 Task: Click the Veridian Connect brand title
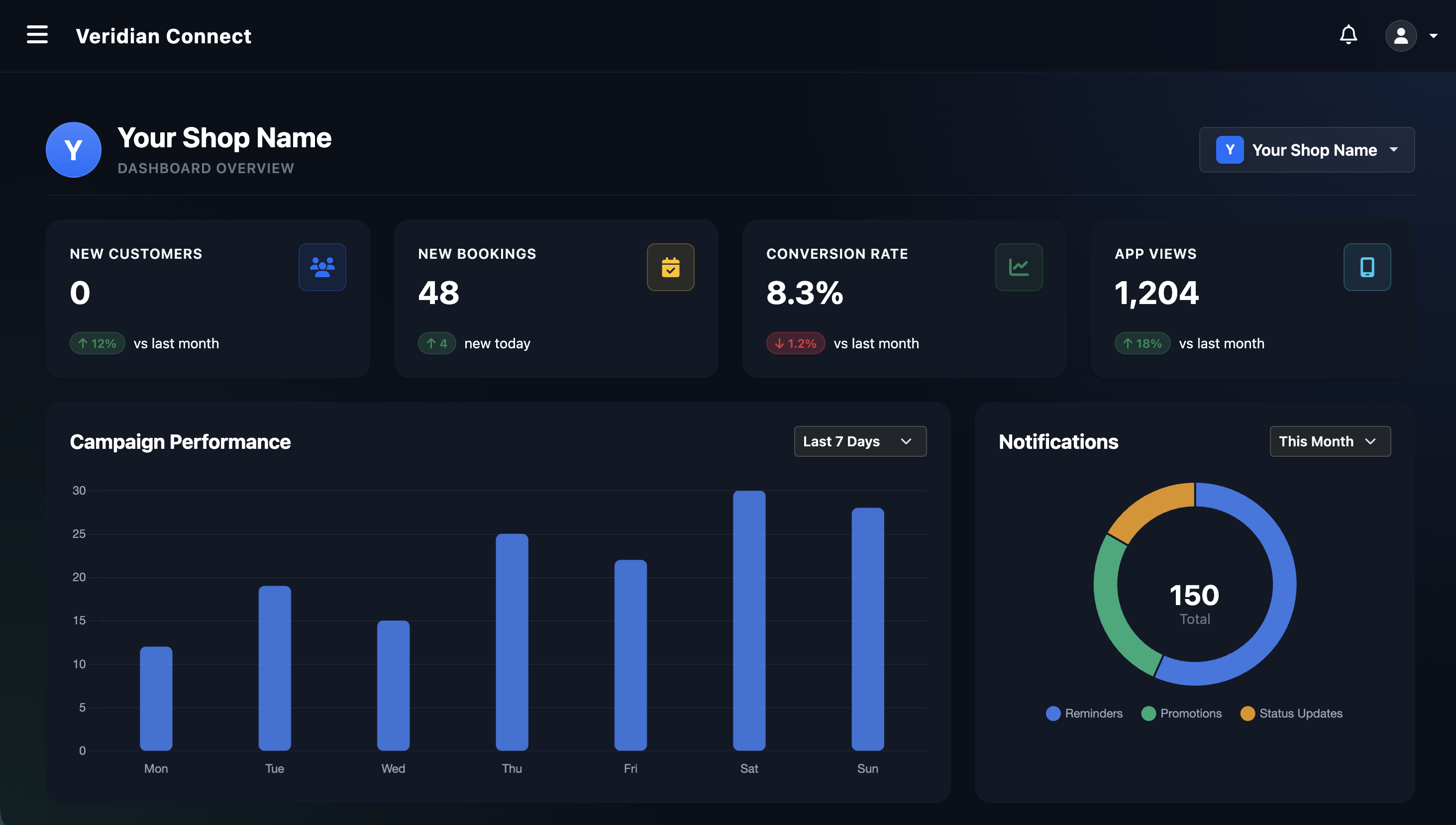pyautogui.click(x=163, y=36)
